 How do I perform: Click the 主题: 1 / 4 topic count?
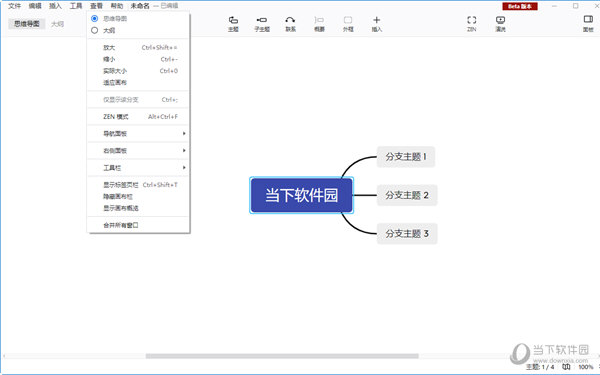(540, 367)
